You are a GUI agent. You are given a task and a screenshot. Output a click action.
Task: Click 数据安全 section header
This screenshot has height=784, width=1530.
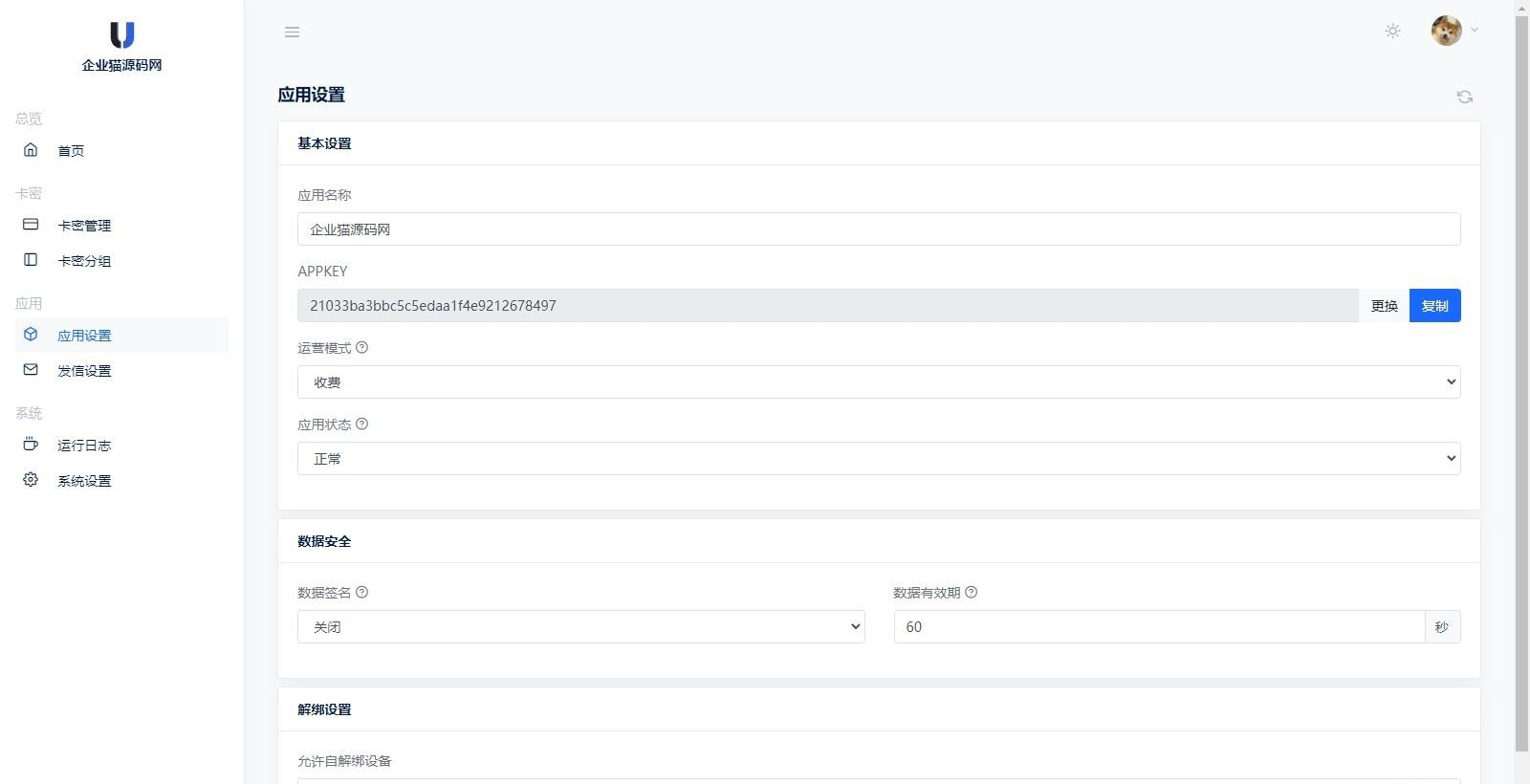click(324, 541)
